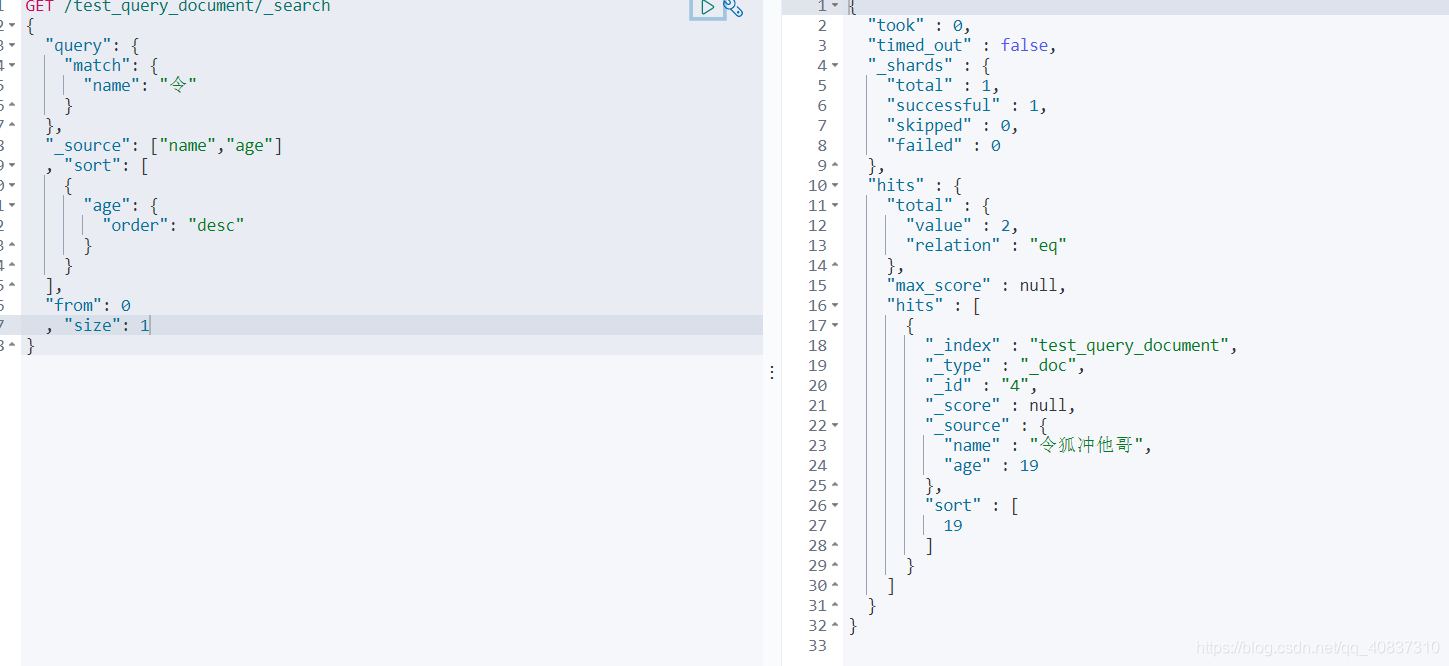Collapse the hit object arrow on response line 17

[x=835, y=326]
